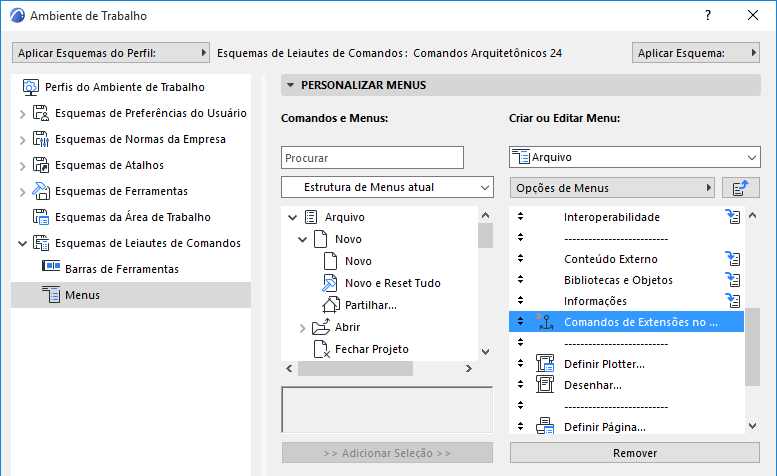Image resolution: width=777 pixels, height=476 pixels.
Task: Click the Esquemas de Atalhos icon
Action: pyautogui.click(x=41, y=165)
